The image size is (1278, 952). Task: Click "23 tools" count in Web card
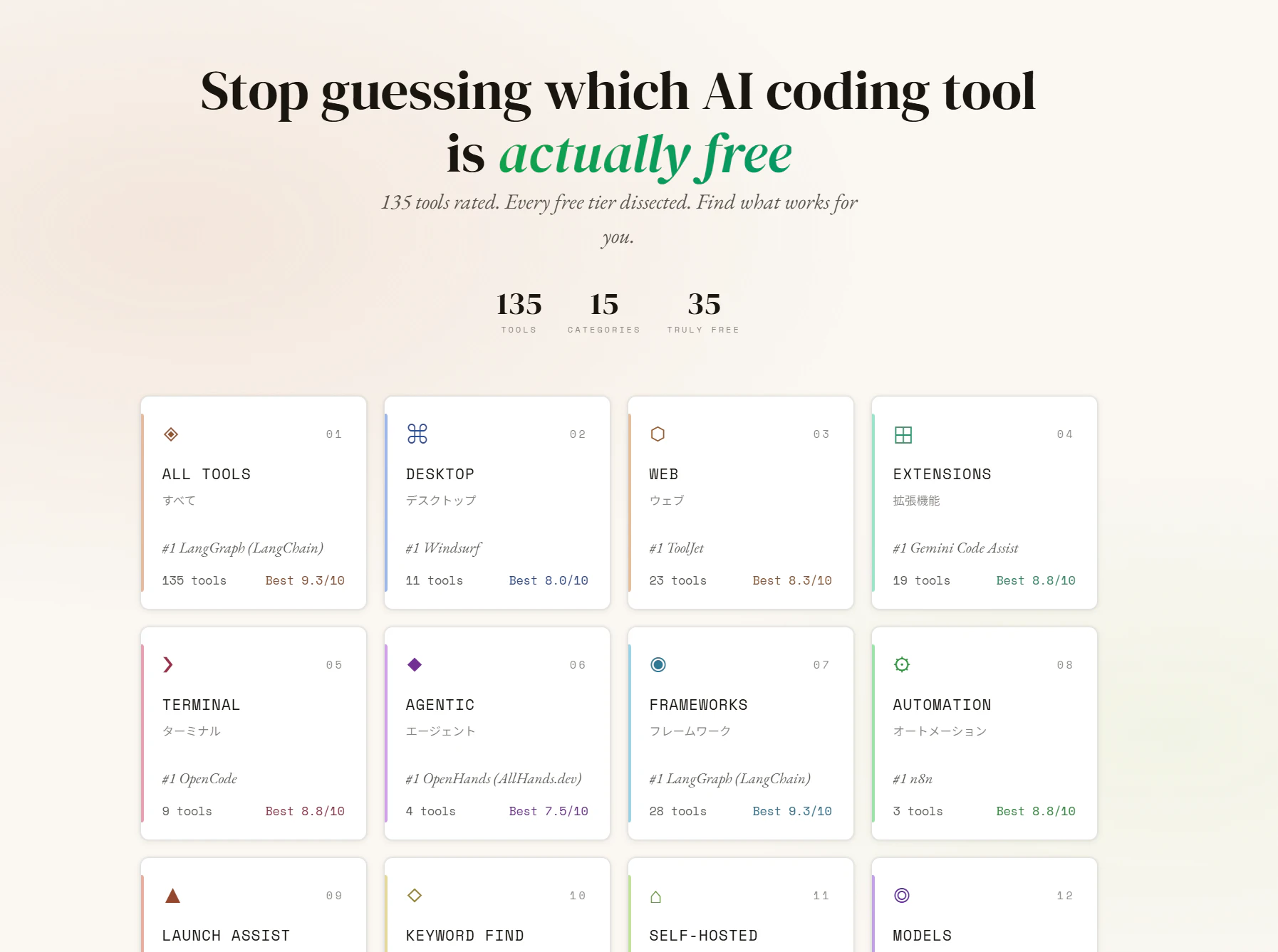[678, 581]
